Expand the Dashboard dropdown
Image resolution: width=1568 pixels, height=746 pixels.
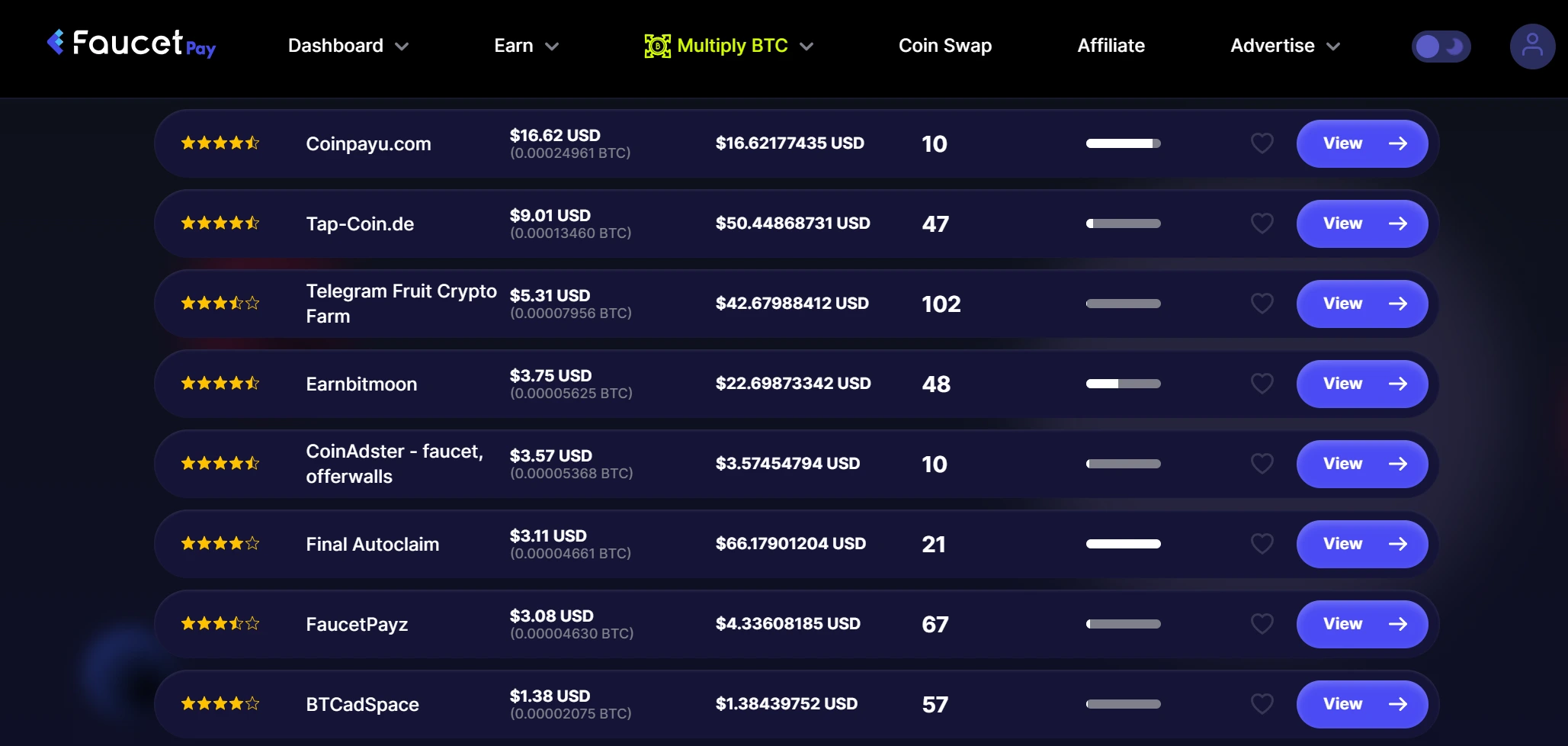(348, 46)
